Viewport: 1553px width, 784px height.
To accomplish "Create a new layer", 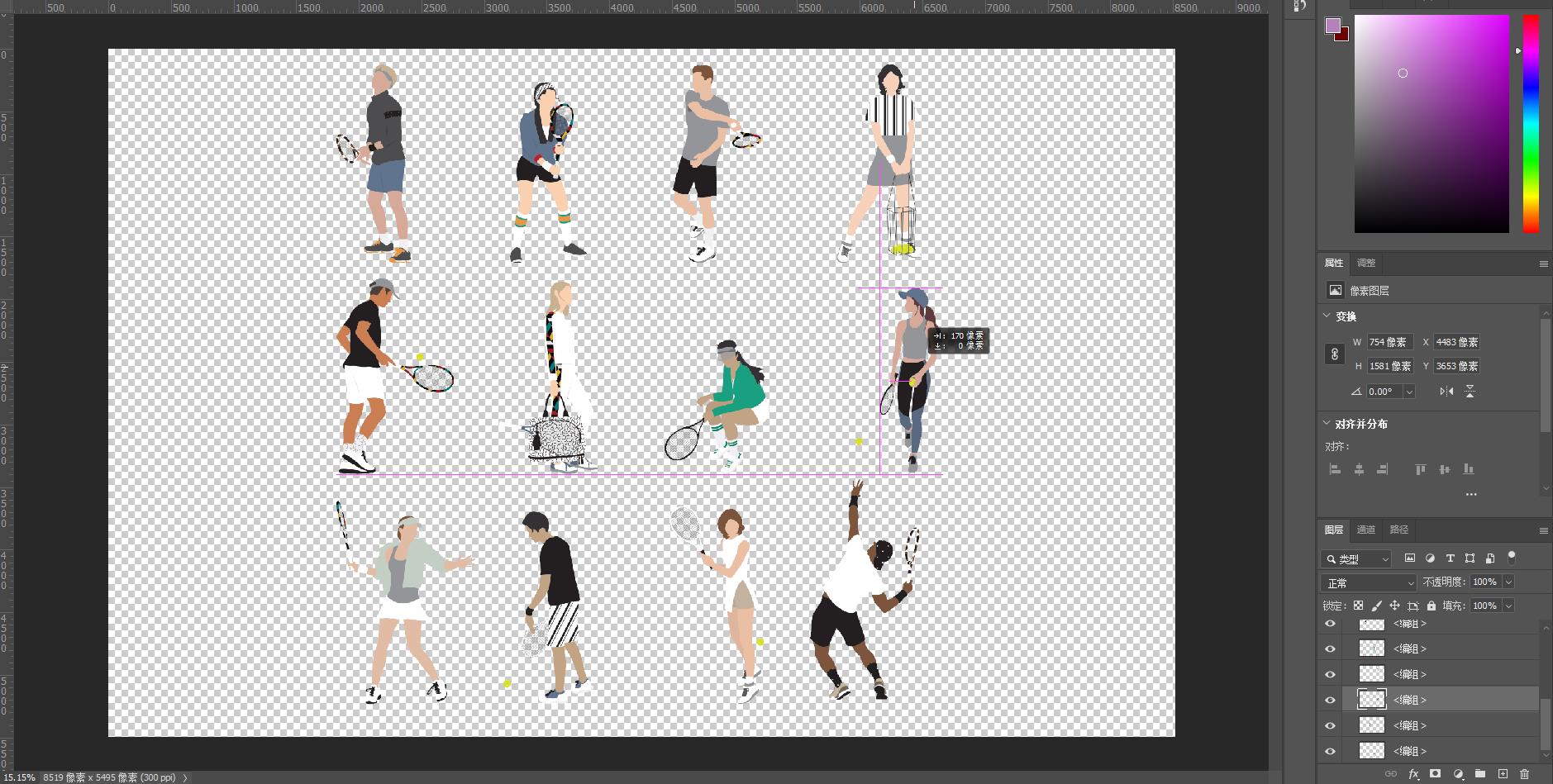I will [1503, 774].
